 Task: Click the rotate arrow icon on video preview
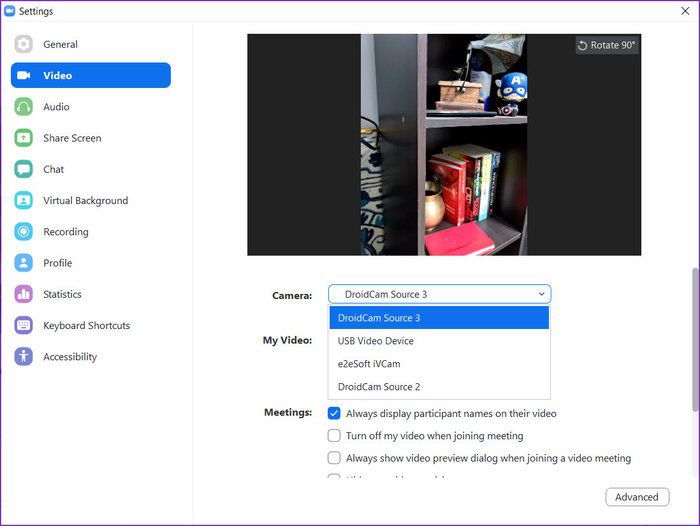[x=583, y=46]
